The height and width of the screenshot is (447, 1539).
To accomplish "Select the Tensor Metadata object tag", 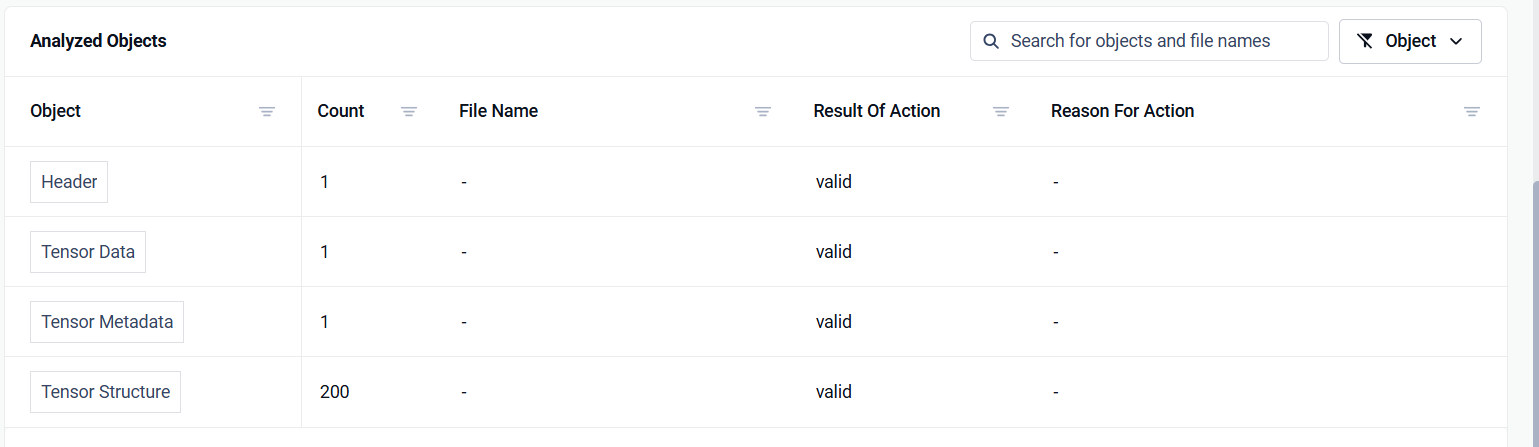I will (107, 322).
